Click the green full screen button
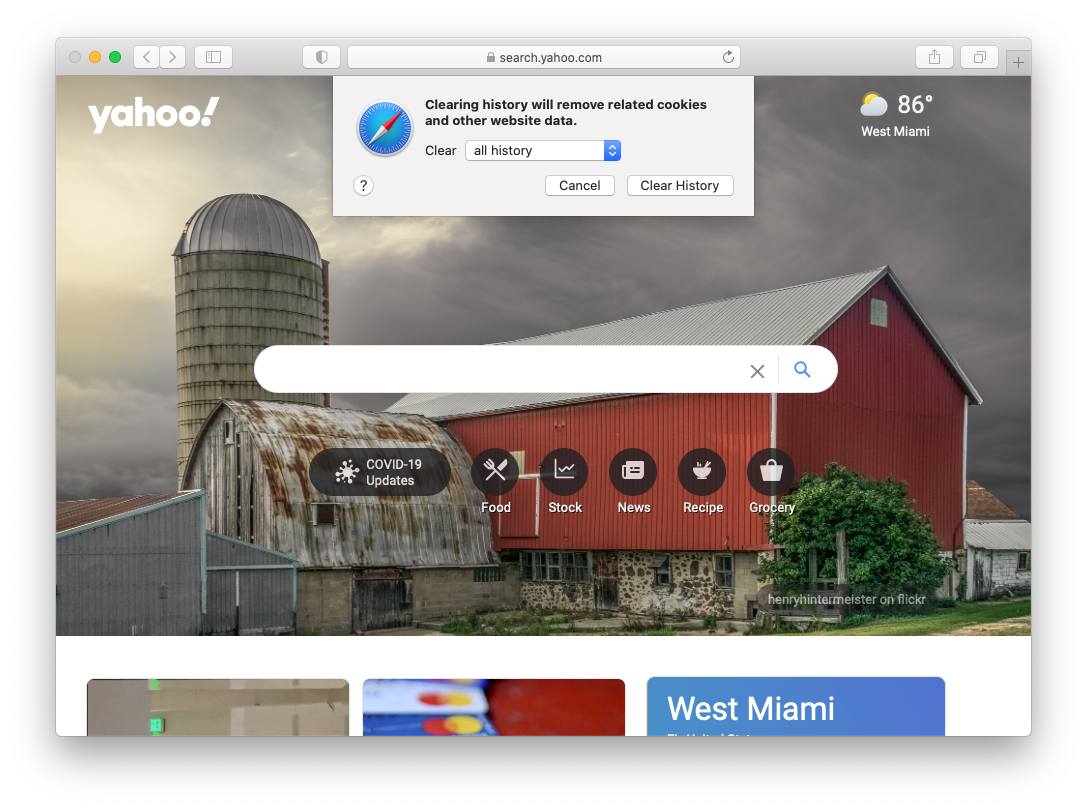 point(115,57)
